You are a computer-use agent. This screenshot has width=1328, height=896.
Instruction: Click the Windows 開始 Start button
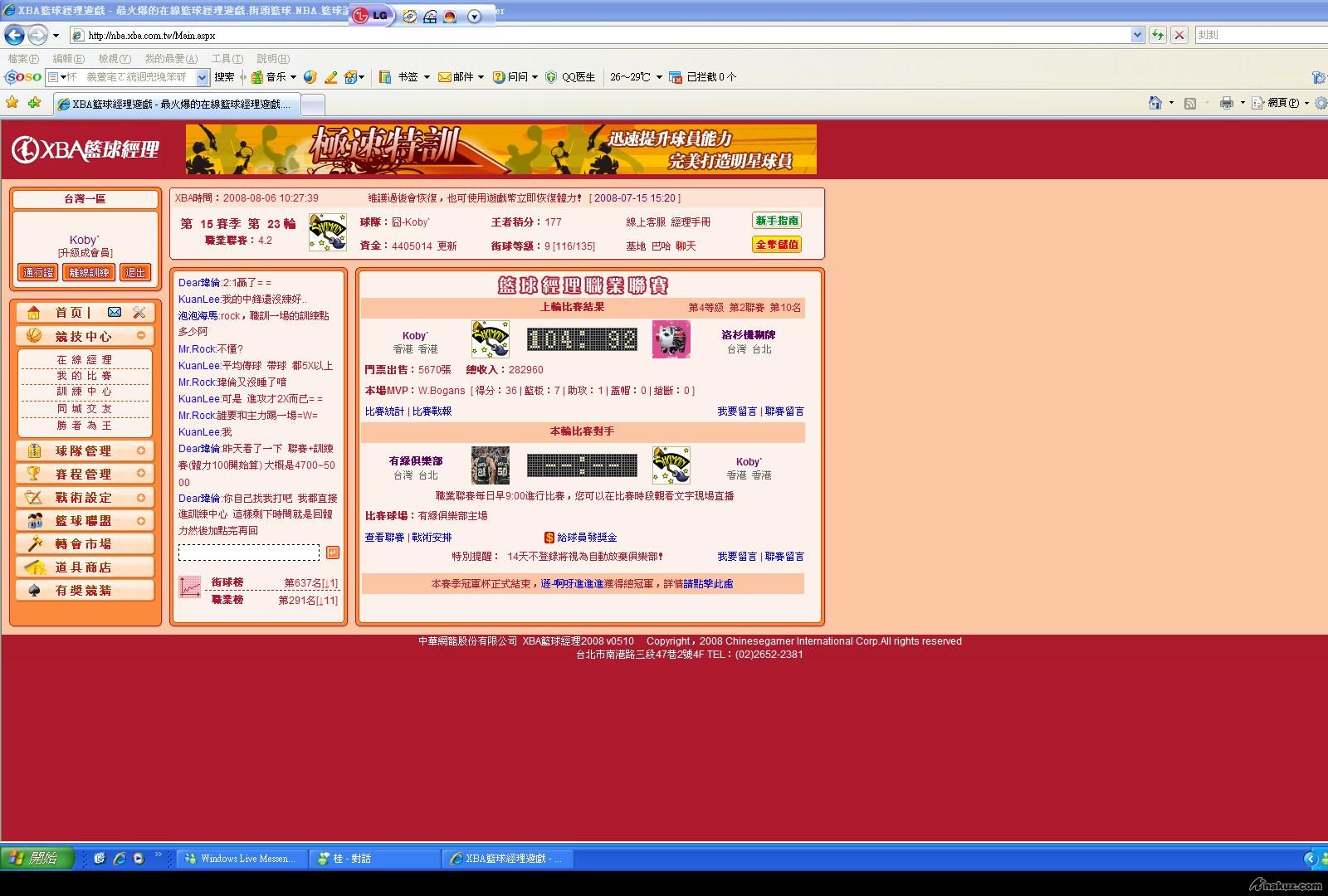click(x=37, y=859)
